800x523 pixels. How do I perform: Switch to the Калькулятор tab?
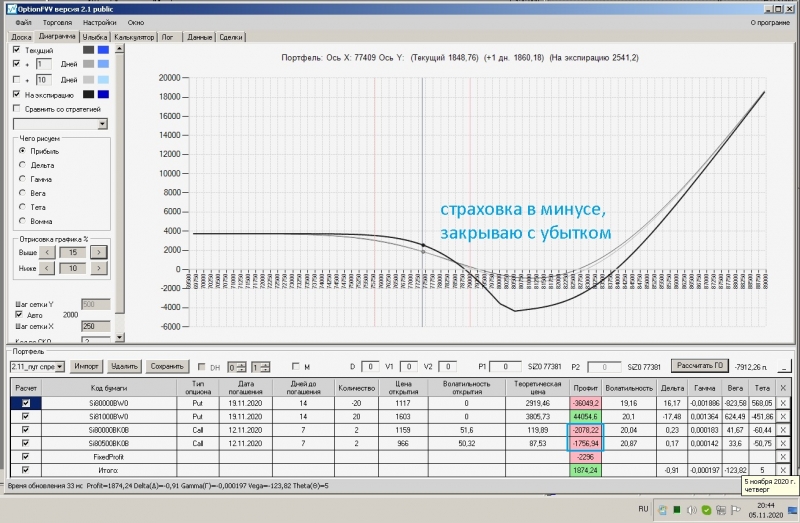point(134,37)
